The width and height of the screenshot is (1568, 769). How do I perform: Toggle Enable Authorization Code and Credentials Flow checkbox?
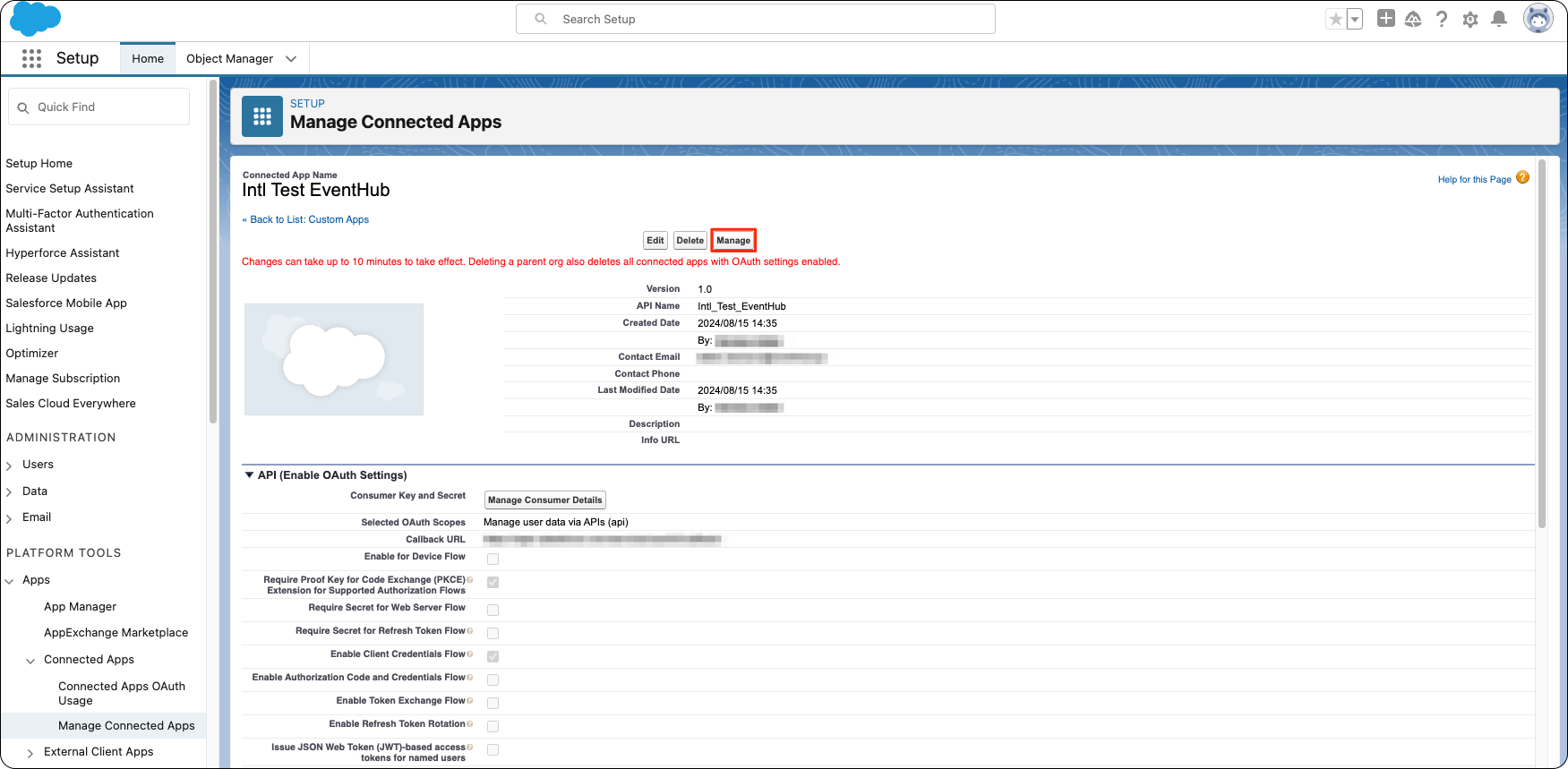493,679
